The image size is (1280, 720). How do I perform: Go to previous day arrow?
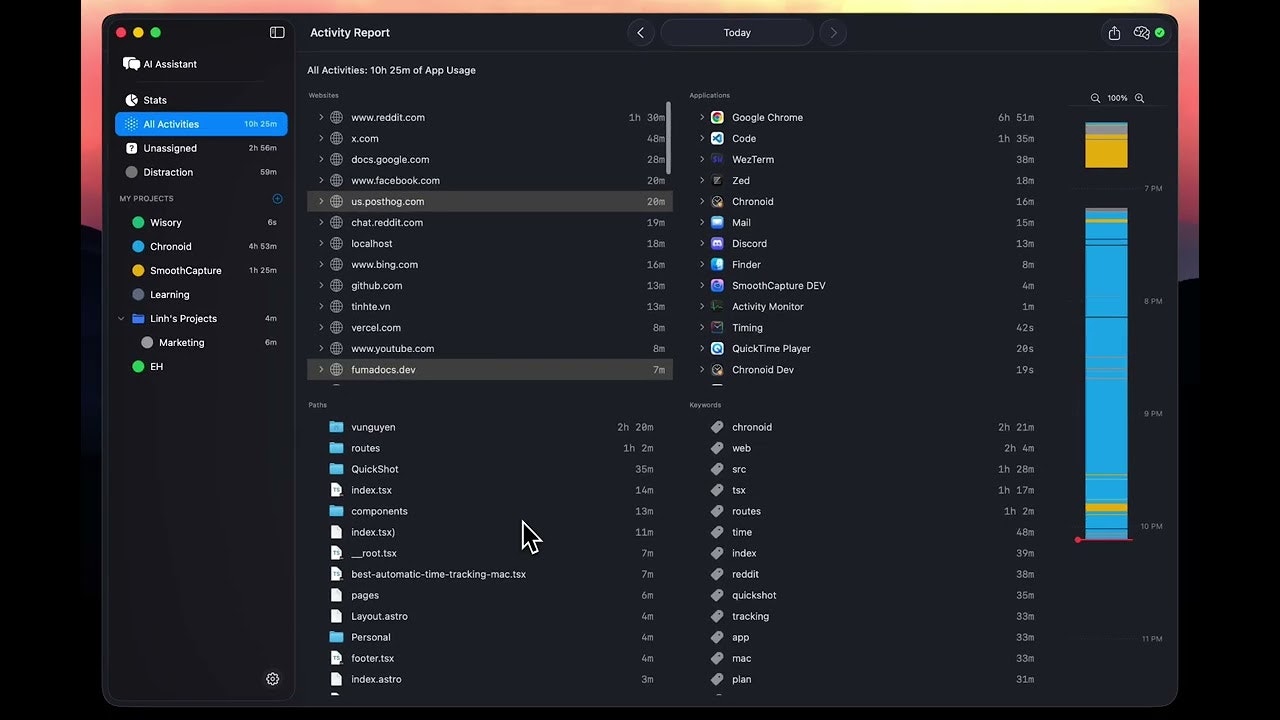[x=640, y=33]
